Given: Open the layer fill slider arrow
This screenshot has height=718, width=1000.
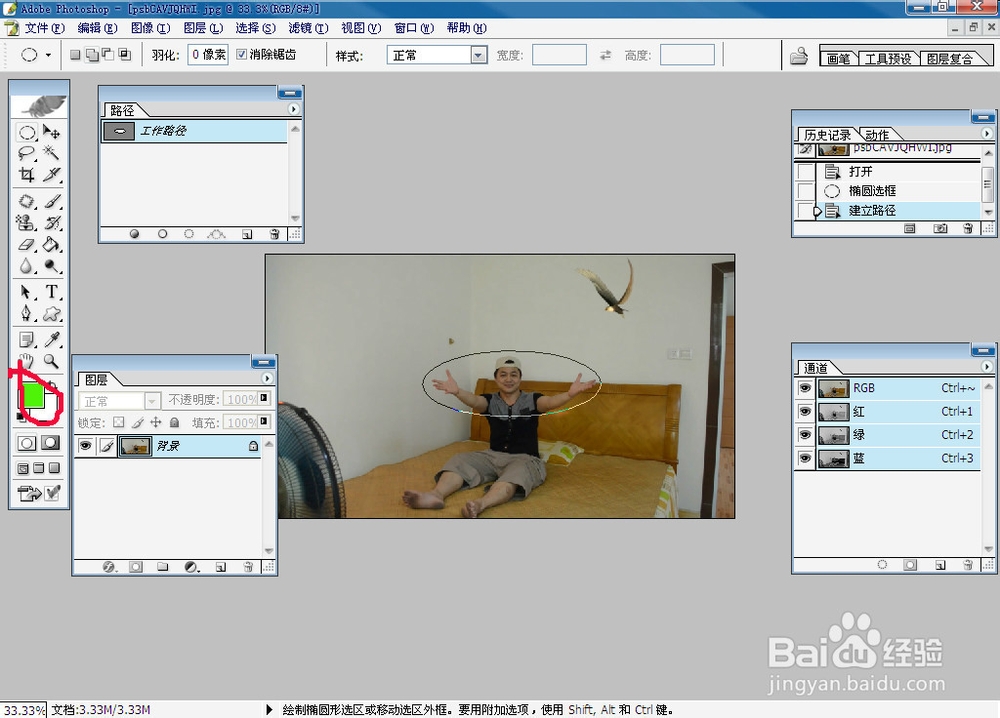Looking at the screenshot, I should click(x=263, y=422).
